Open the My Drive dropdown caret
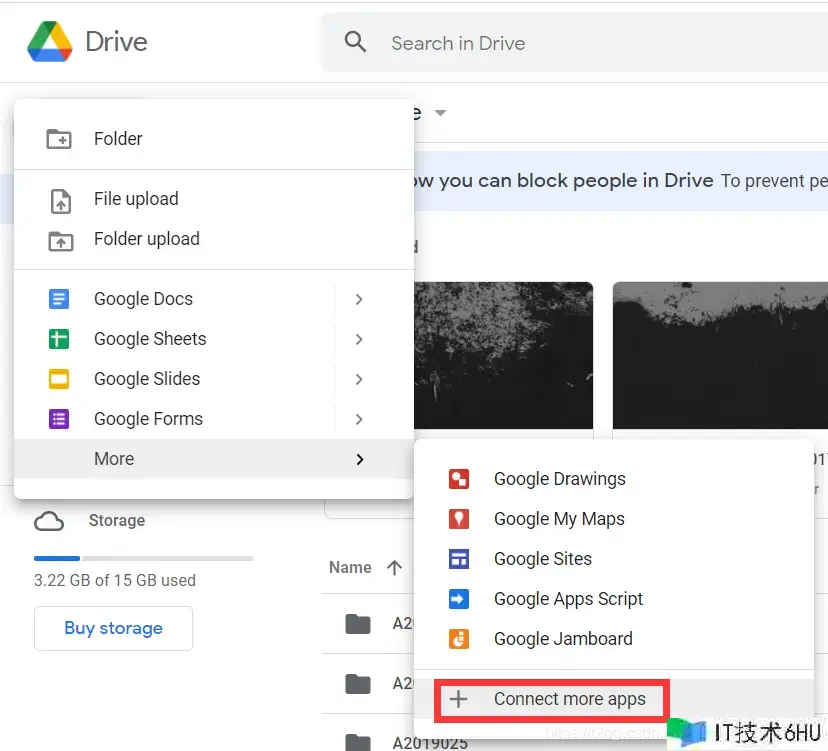Viewport: 828px width, 751px height. point(440,112)
